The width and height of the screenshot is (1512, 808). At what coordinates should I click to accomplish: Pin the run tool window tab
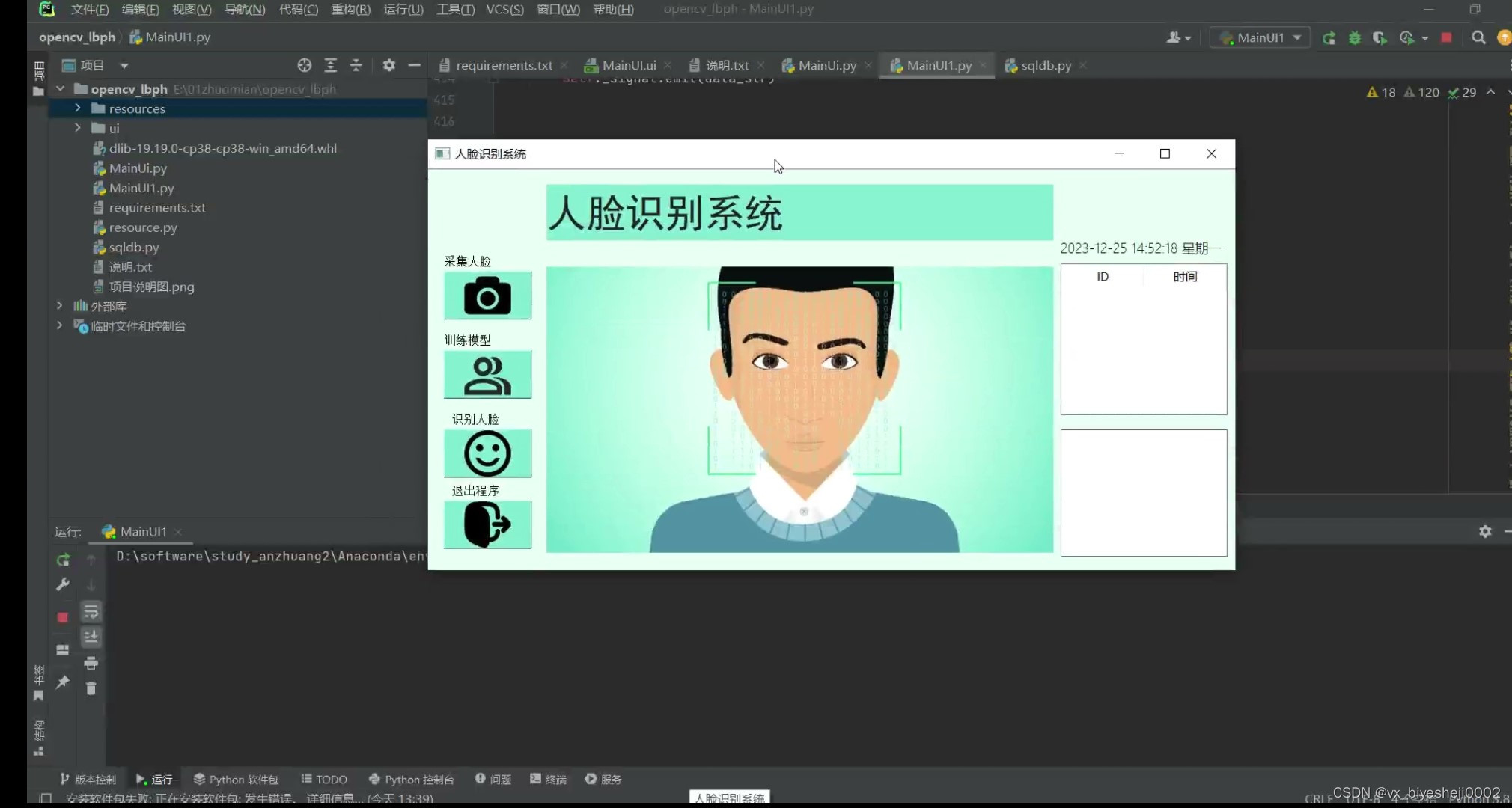(63, 682)
